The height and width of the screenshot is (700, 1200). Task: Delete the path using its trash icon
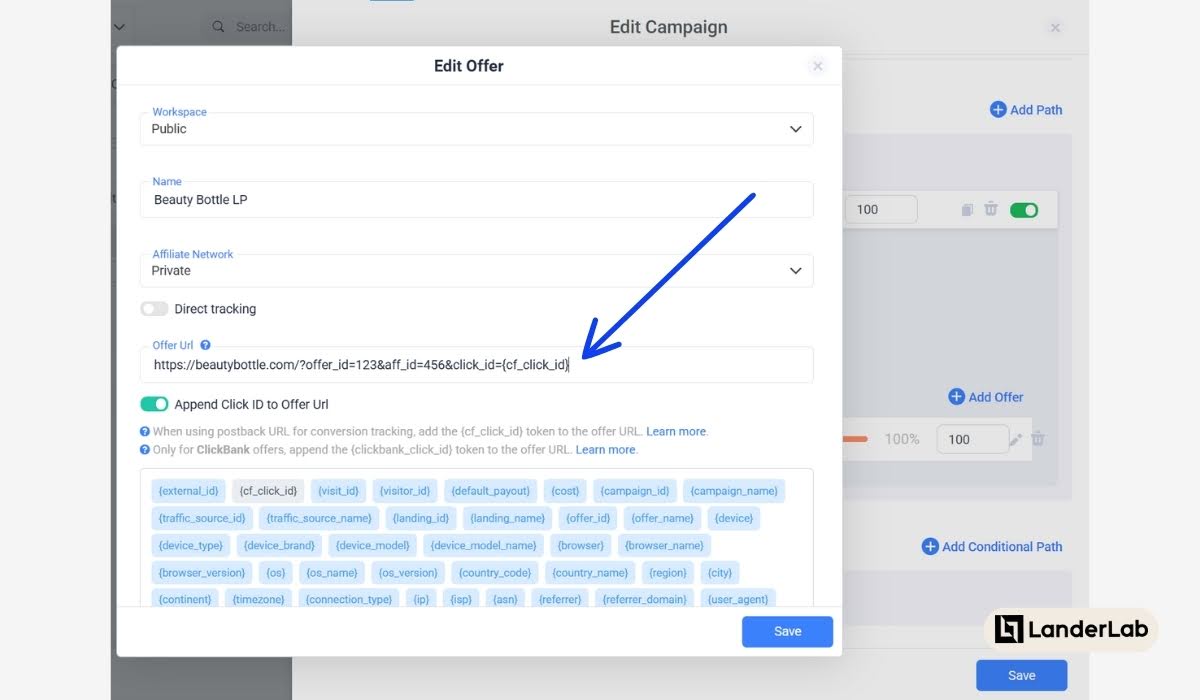(990, 209)
